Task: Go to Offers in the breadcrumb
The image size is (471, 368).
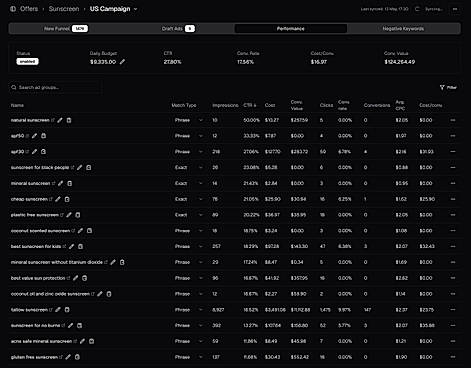Action: coord(29,9)
